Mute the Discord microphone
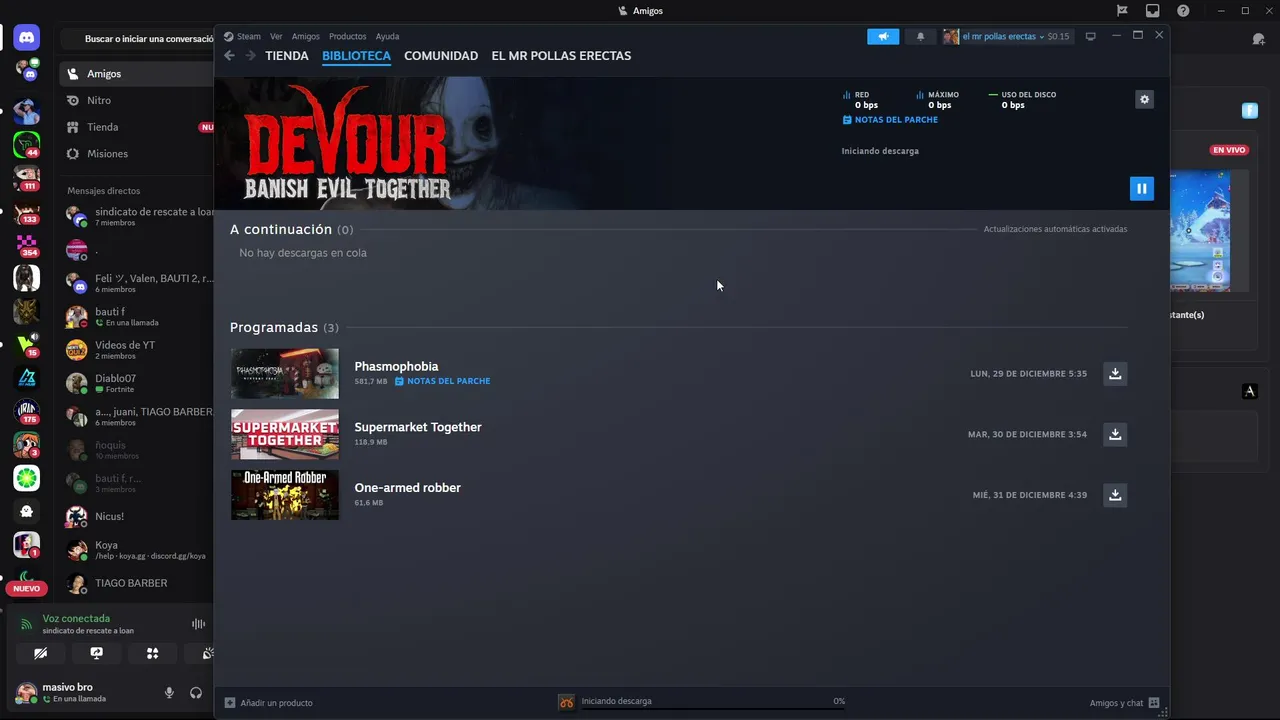1280x720 pixels. (169, 692)
